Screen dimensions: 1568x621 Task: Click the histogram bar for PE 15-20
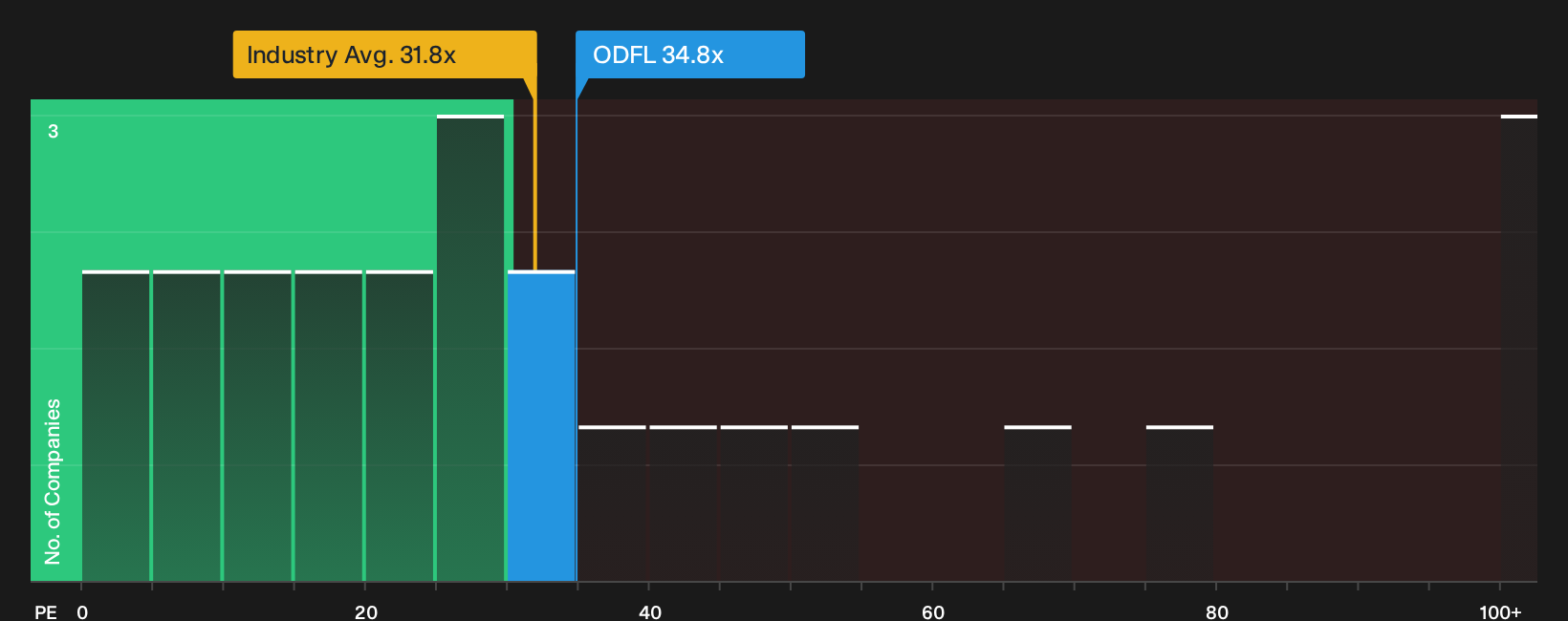(328, 426)
